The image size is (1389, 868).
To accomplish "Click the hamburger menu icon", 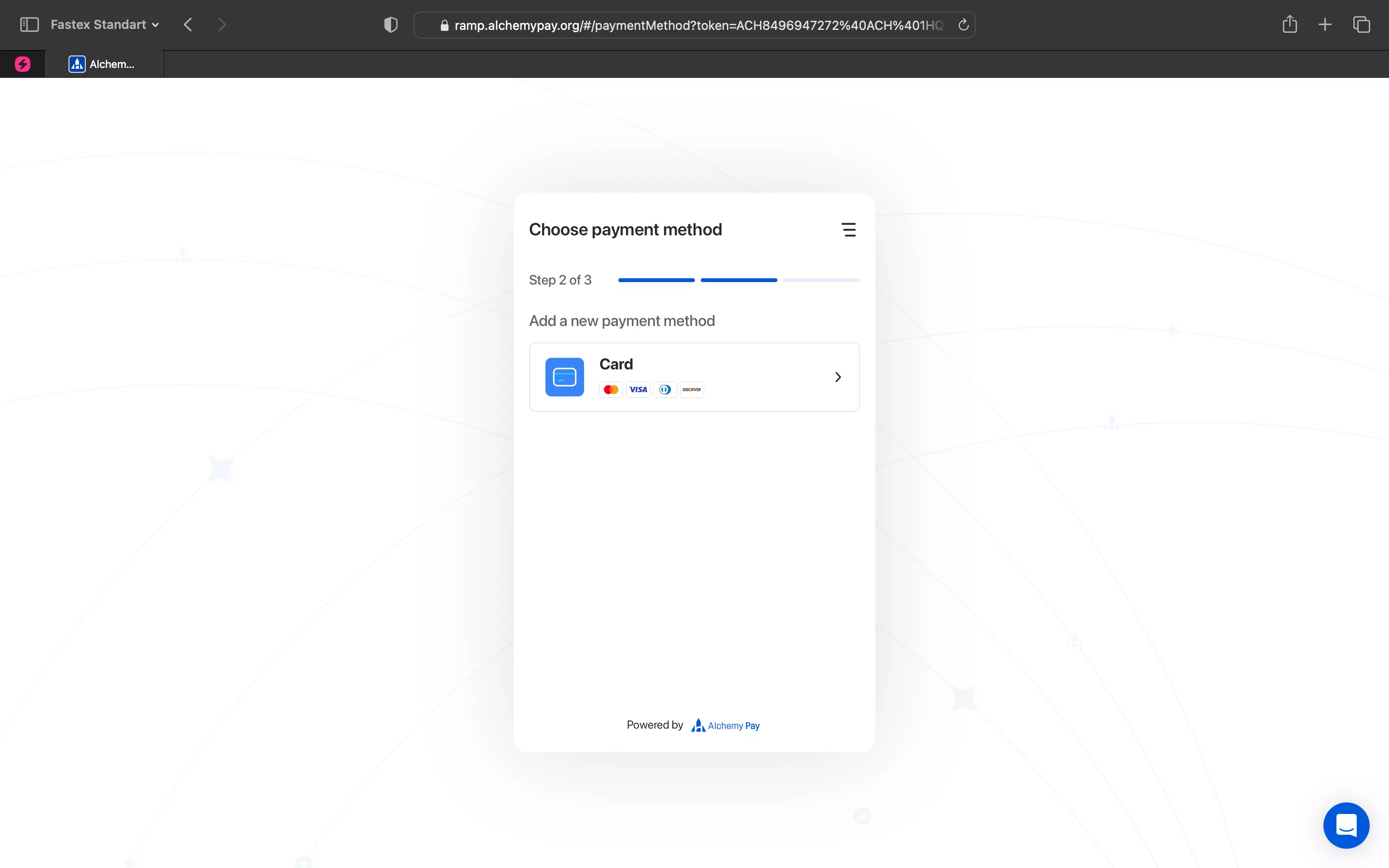I will [848, 229].
